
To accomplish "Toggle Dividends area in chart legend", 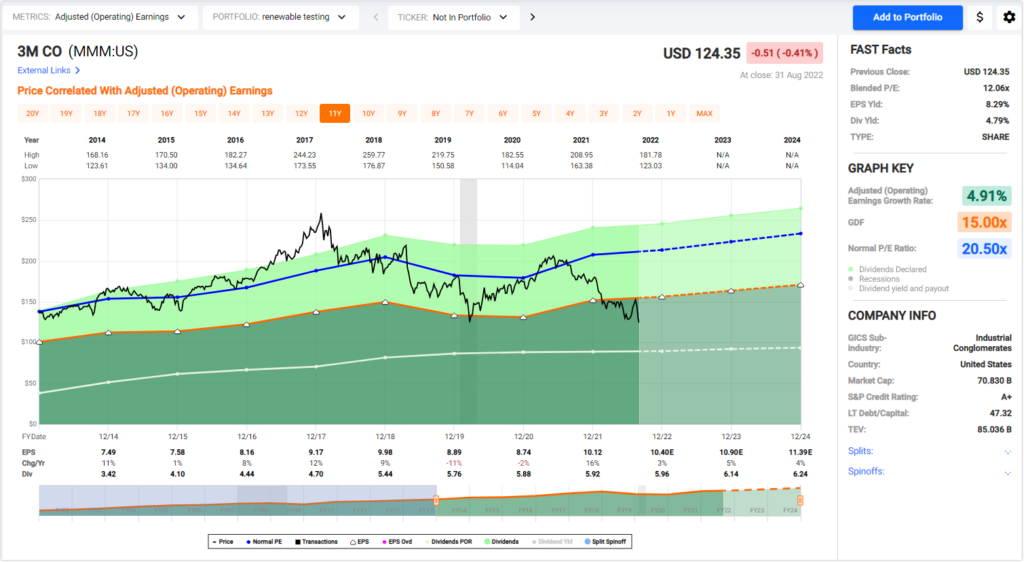I will click(502, 542).
